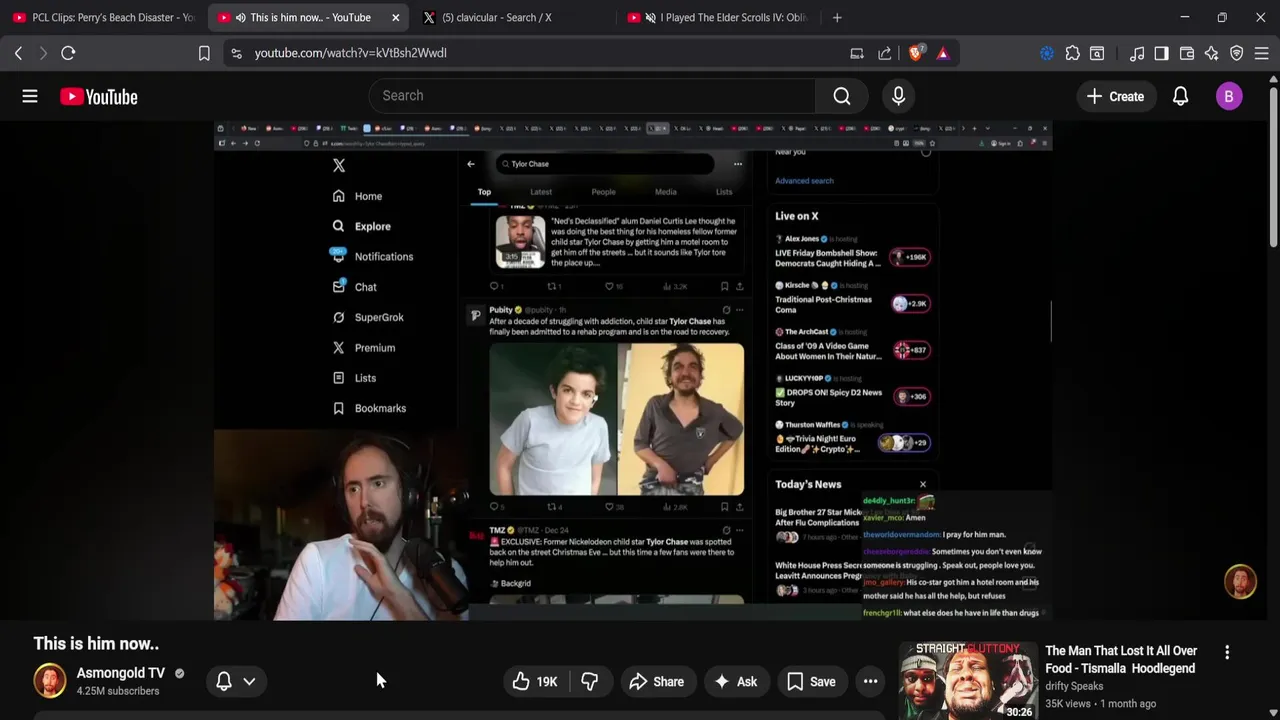Open the YouTube guide hamburger menu
The width and height of the screenshot is (1280, 720).
[x=30, y=96]
